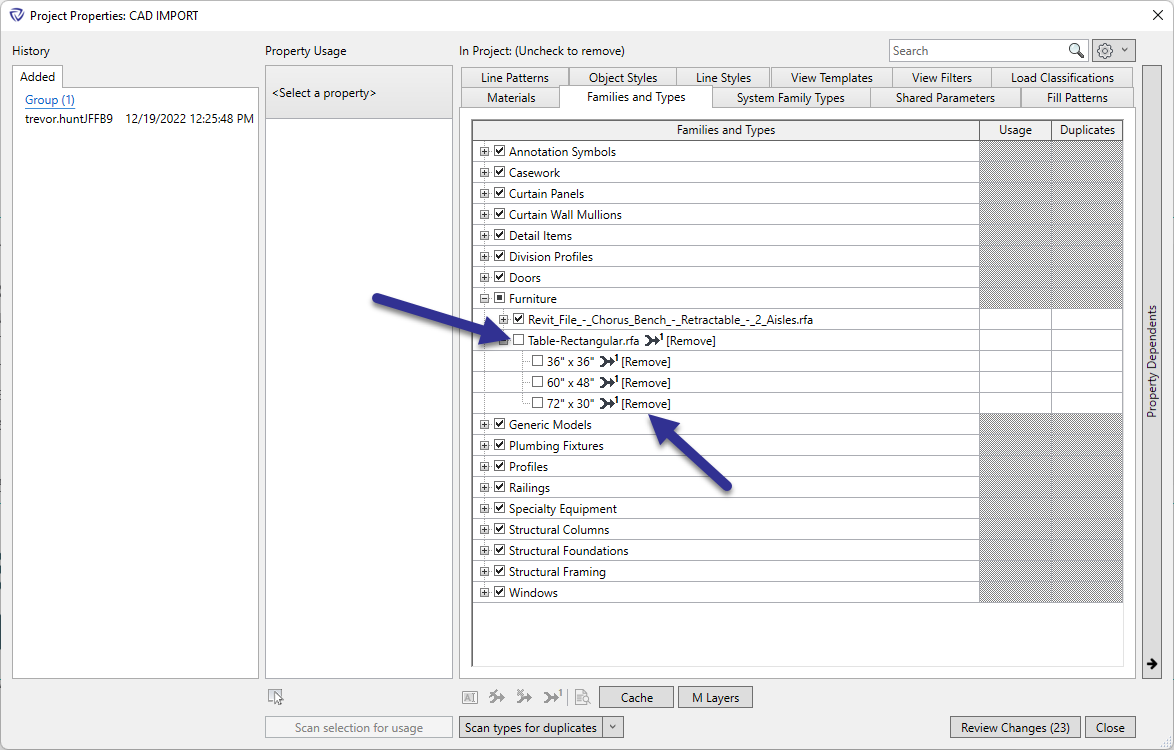Check the Table-Rectangular.rfa checkbox
This screenshot has width=1174, height=750.
518,340
